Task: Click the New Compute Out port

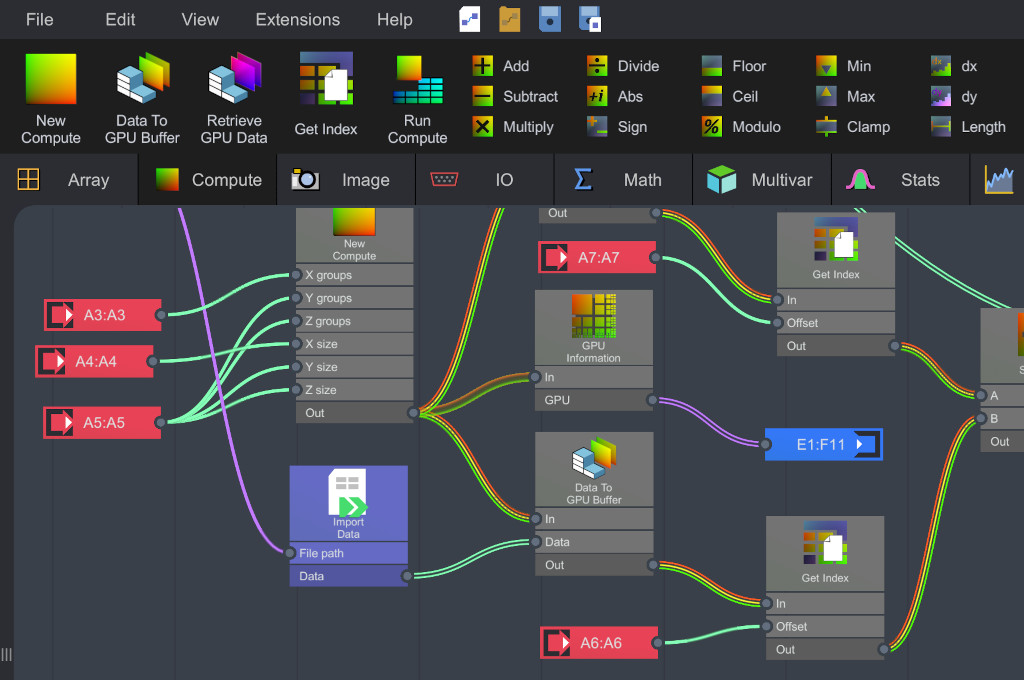Action: point(413,413)
